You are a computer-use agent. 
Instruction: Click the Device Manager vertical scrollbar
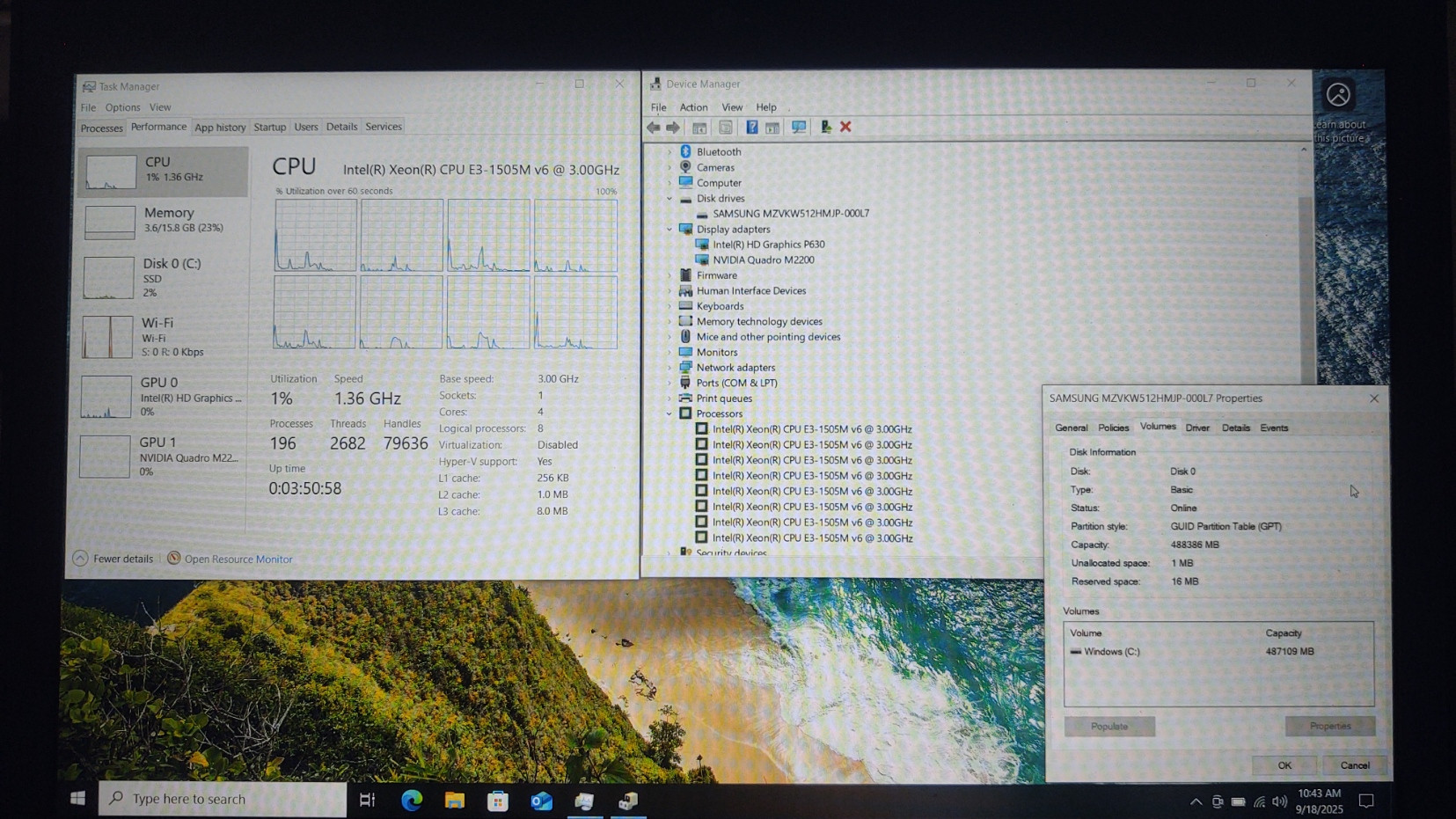[1304, 264]
